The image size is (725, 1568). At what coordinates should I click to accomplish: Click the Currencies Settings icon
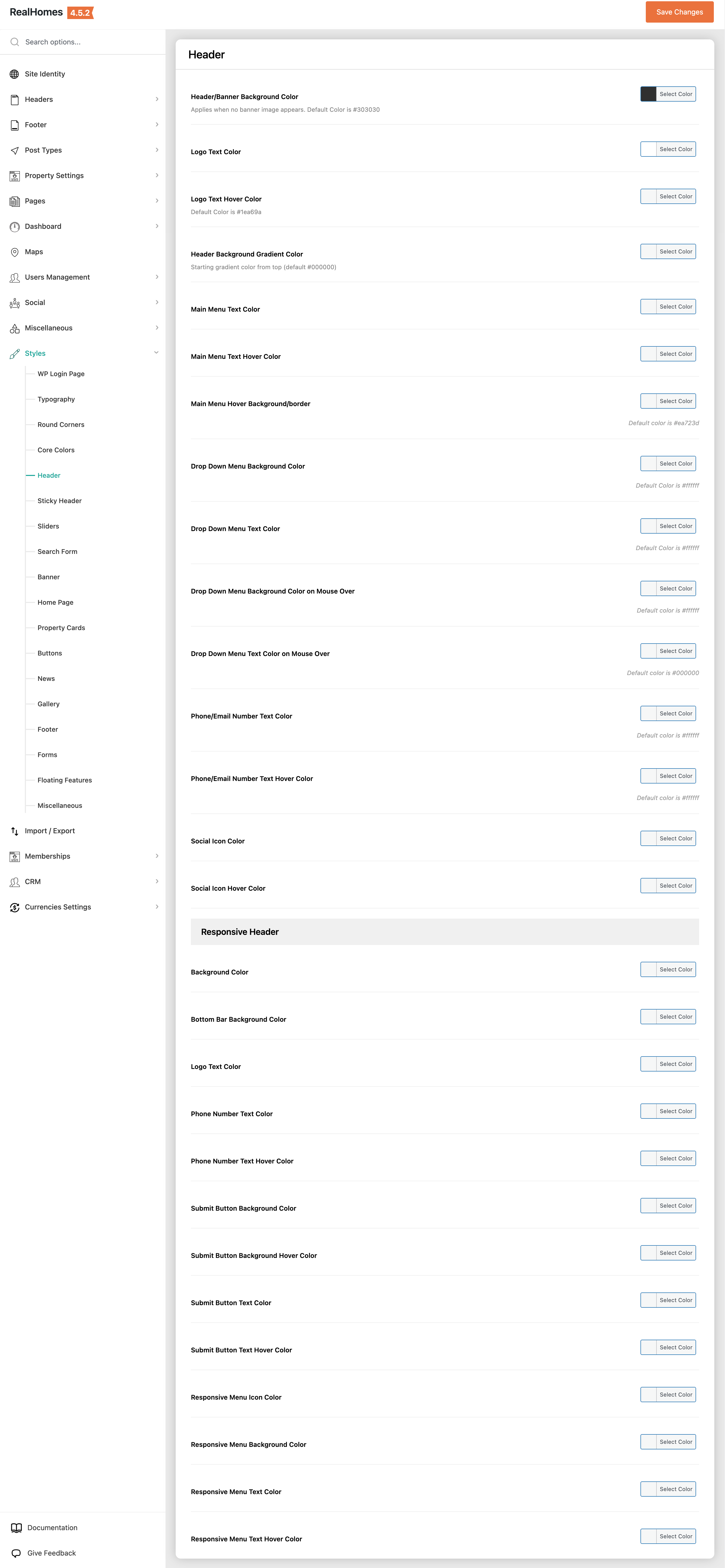click(15, 907)
